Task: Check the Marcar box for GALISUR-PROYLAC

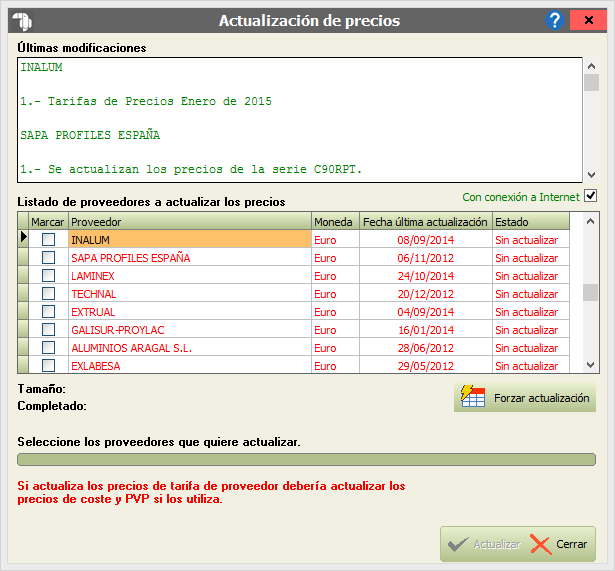Action: tap(48, 330)
